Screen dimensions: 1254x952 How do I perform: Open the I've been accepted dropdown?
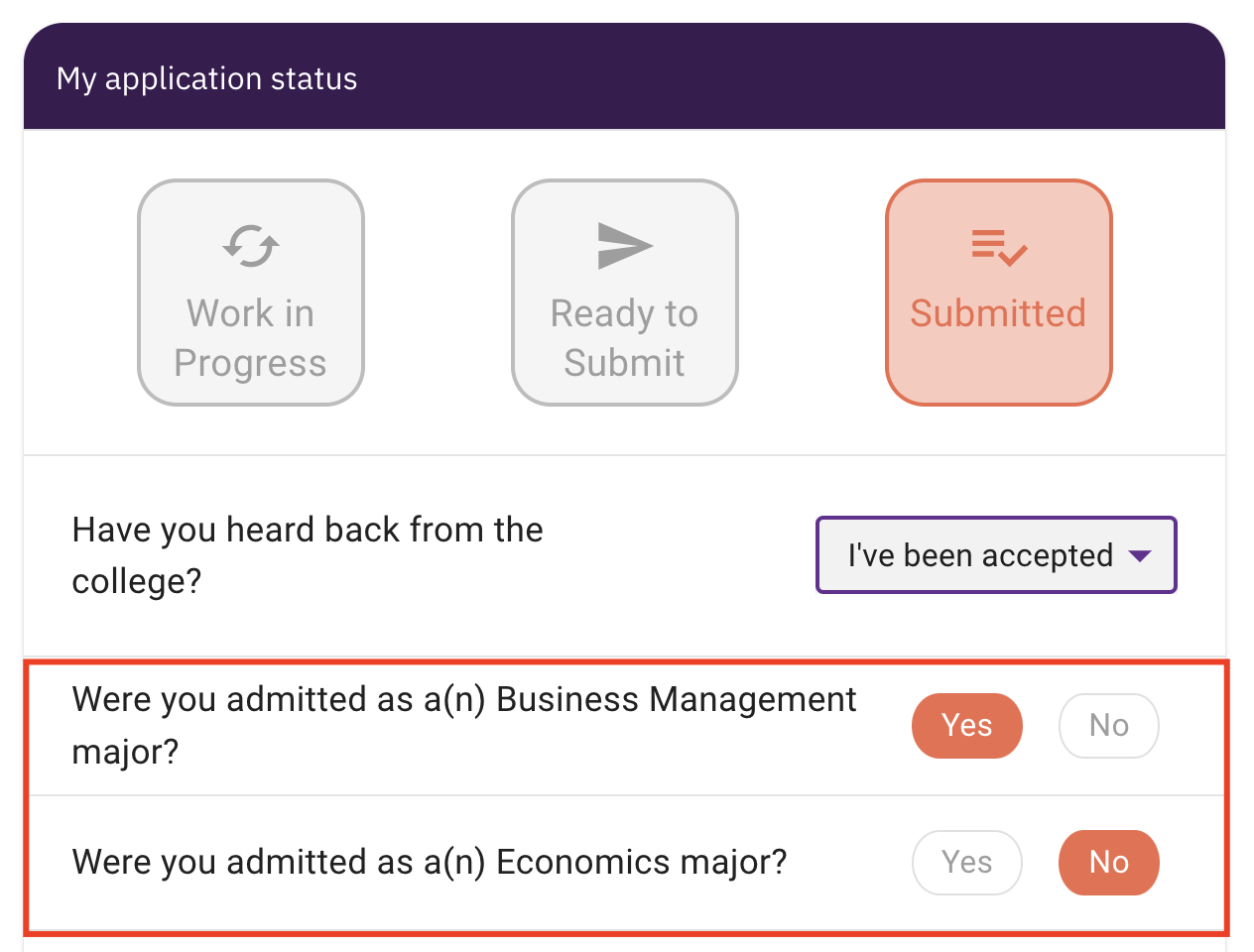[x=996, y=555]
